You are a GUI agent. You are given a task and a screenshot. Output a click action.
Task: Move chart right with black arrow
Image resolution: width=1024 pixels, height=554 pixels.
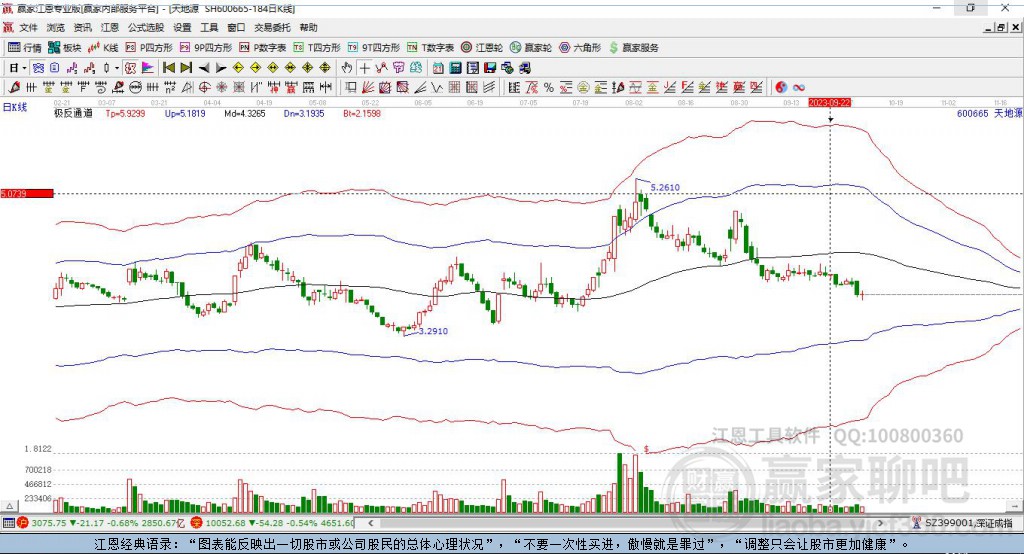(221, 68)
